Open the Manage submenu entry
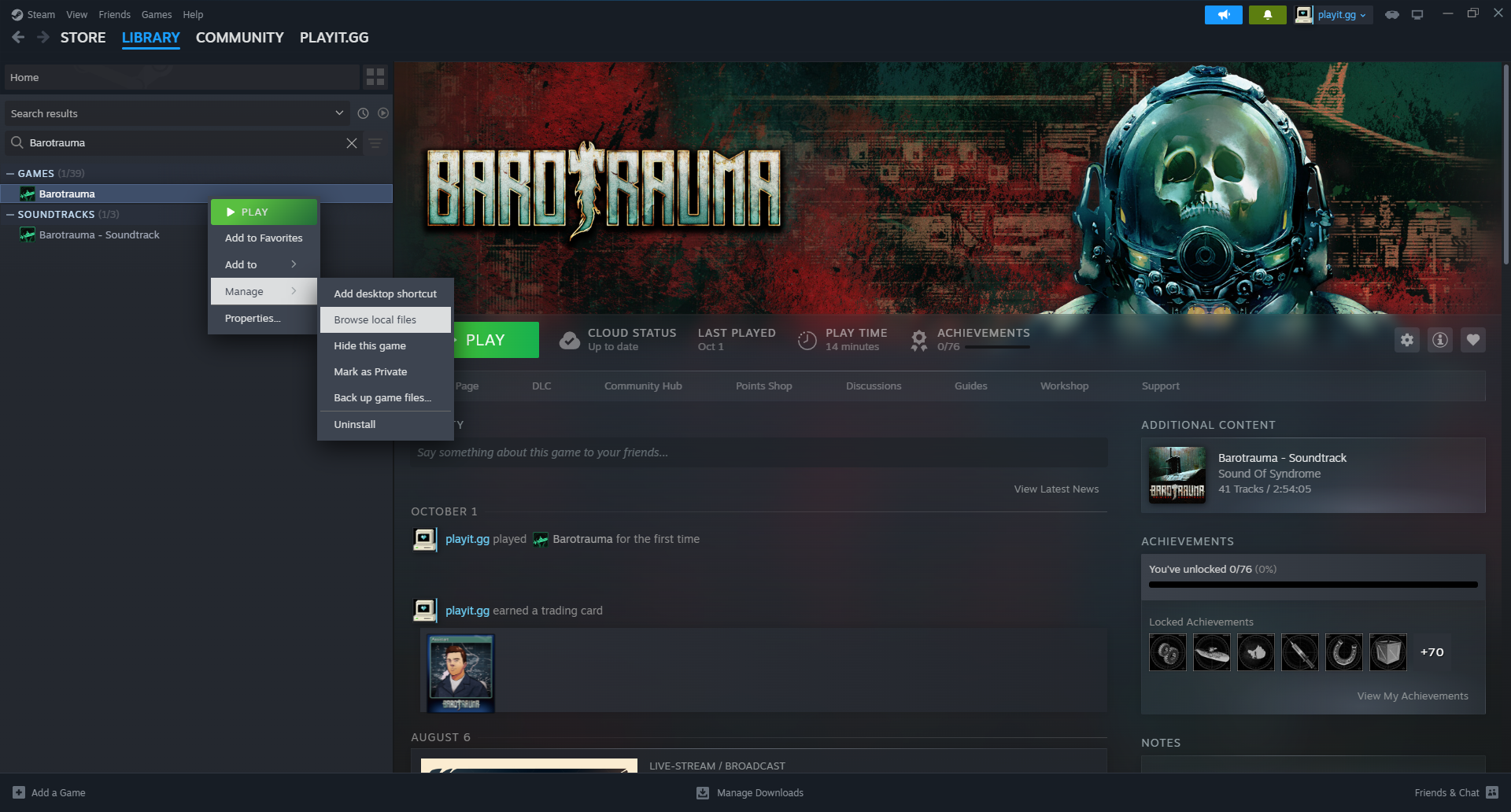This screenshot has height=812, width=1511. click(x=264, y=291)
